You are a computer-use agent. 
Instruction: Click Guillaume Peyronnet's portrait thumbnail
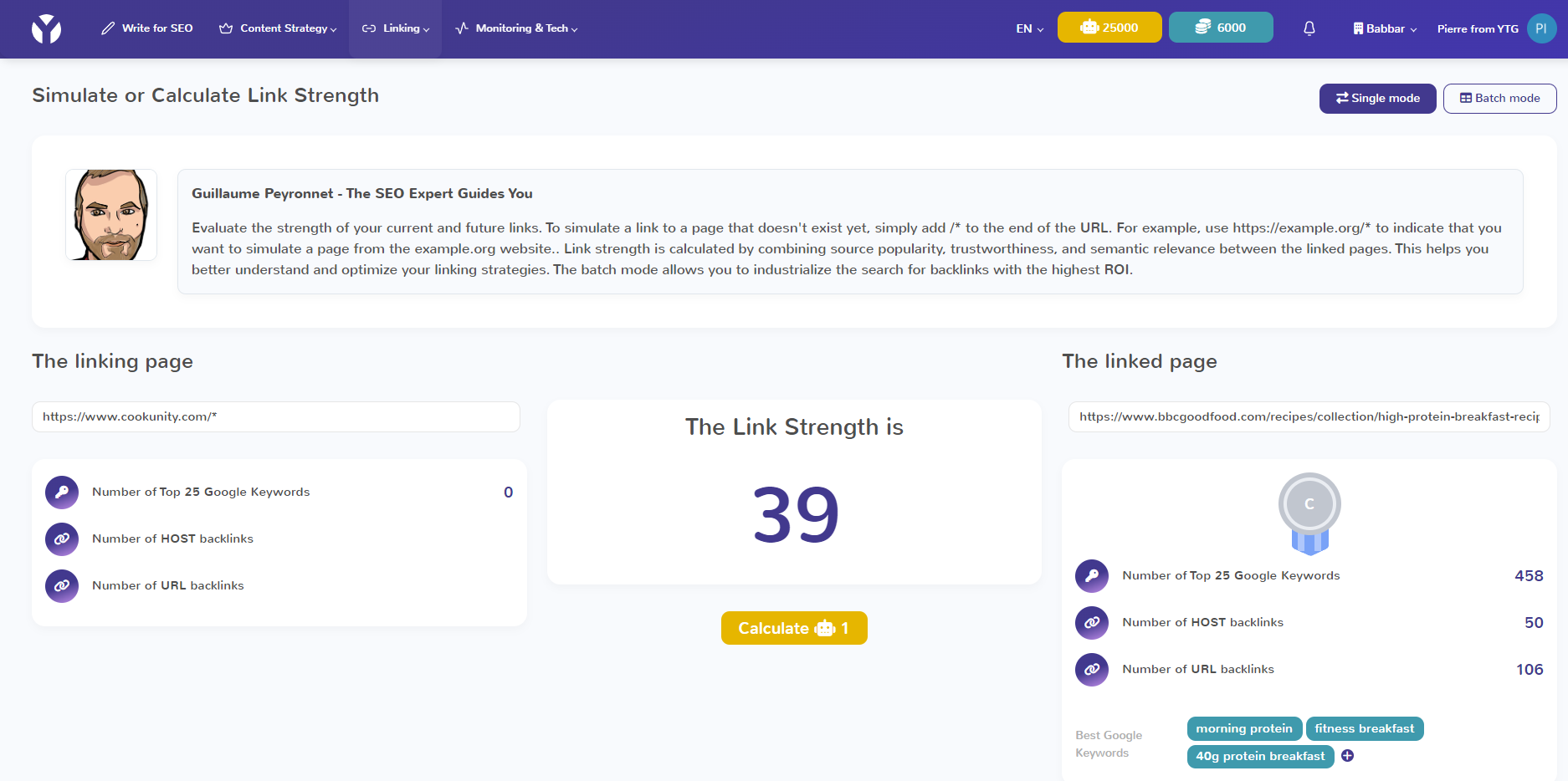111,215
